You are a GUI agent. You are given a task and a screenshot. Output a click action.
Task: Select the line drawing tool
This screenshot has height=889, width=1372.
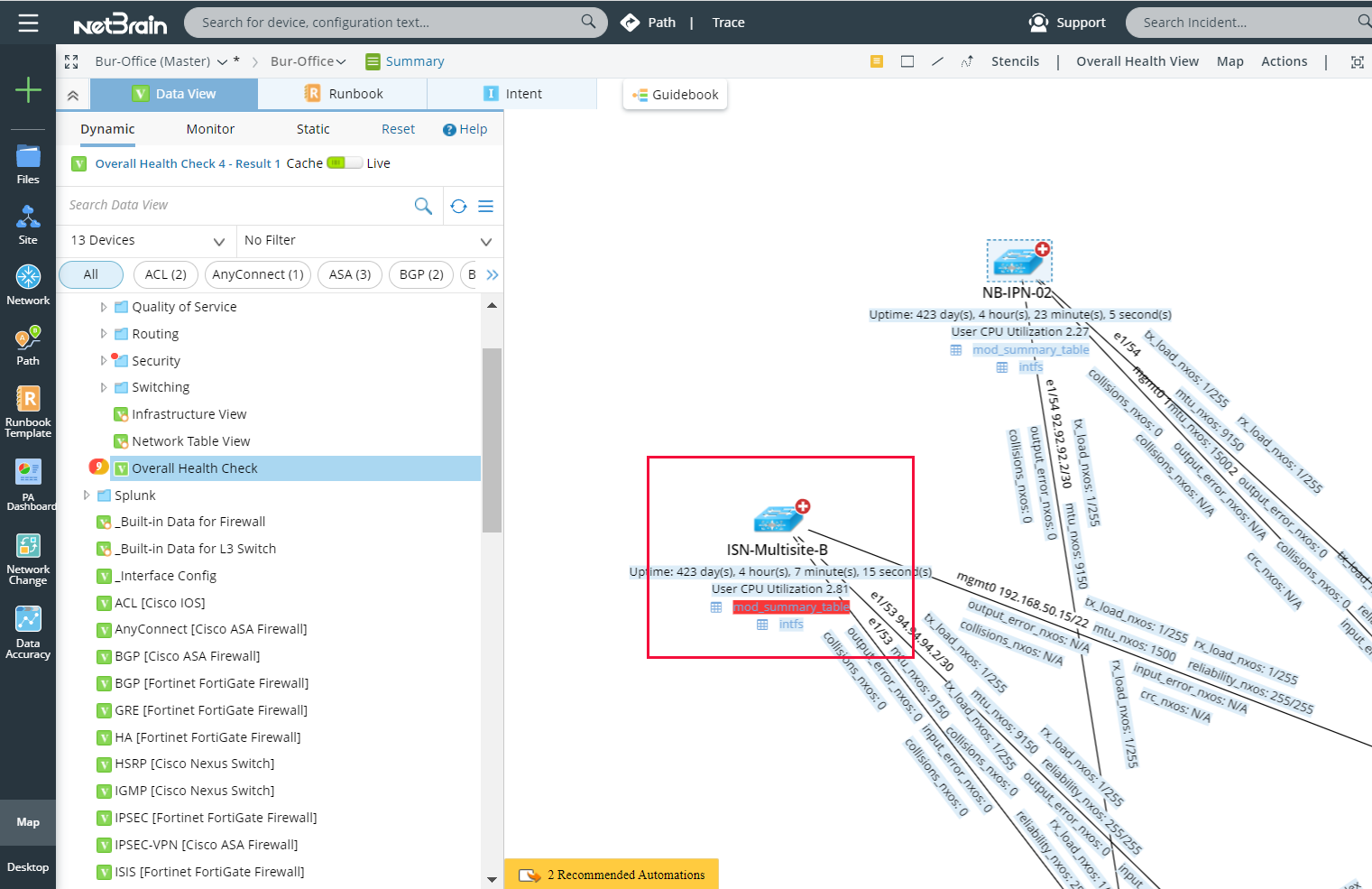[937, 60]
